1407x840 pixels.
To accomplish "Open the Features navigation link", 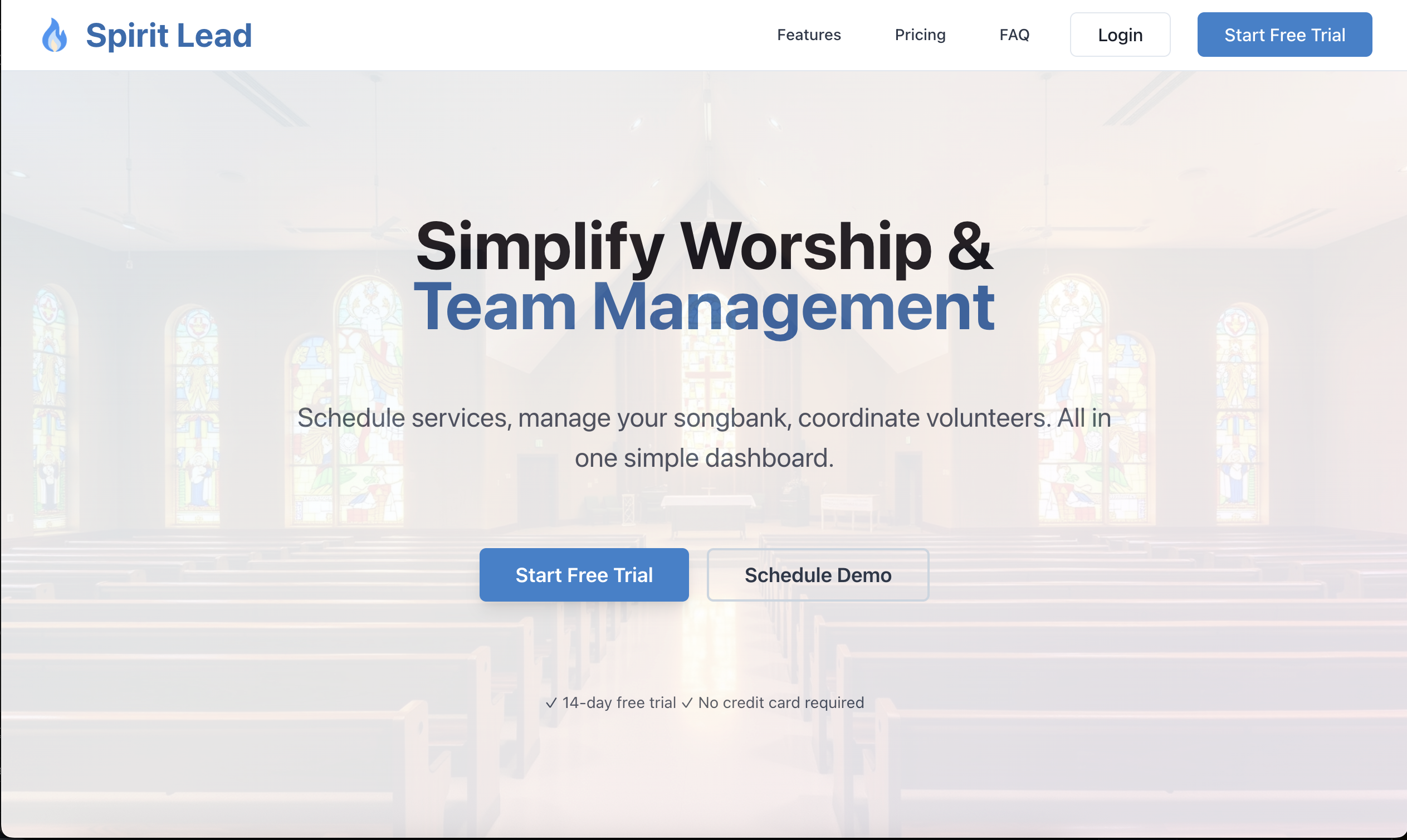I will pos(809,35).
